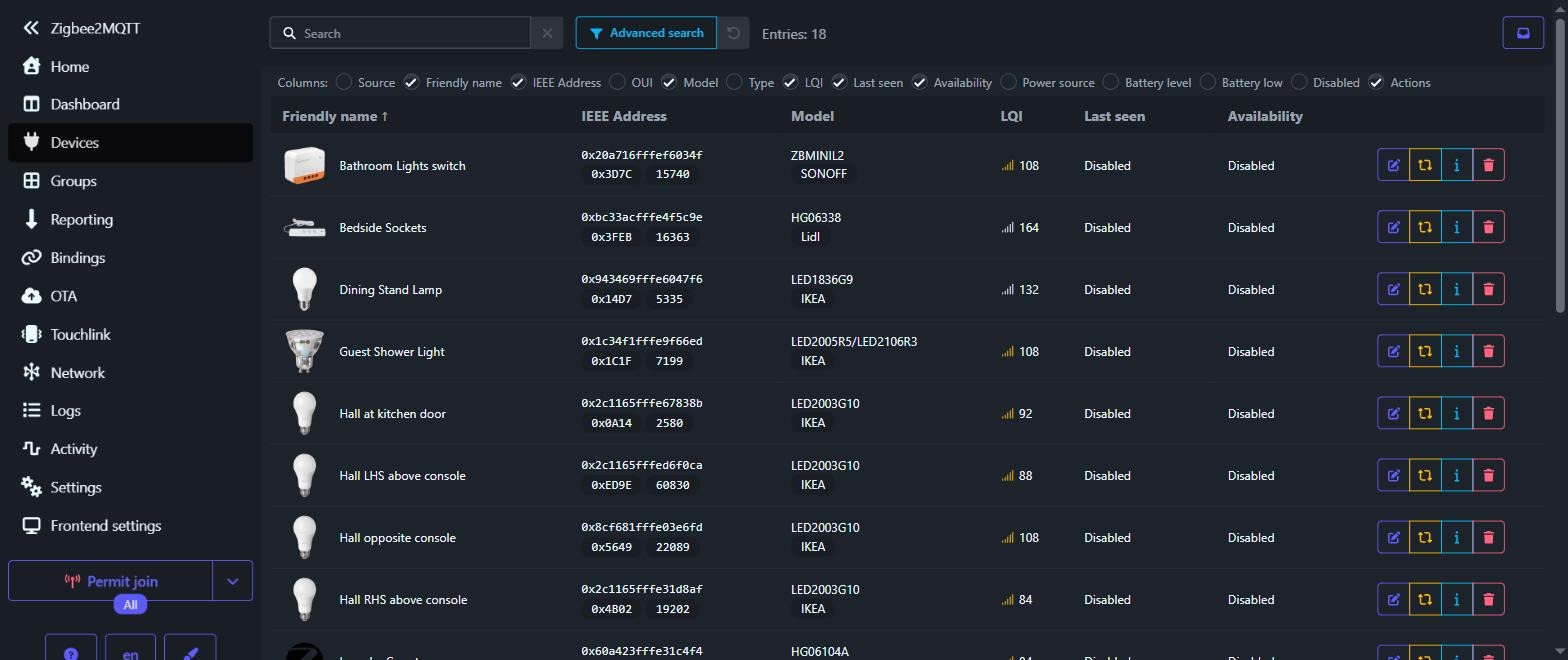Expand Permit join dropdown arrow
1568x660 pixels.
coord(233,581)
